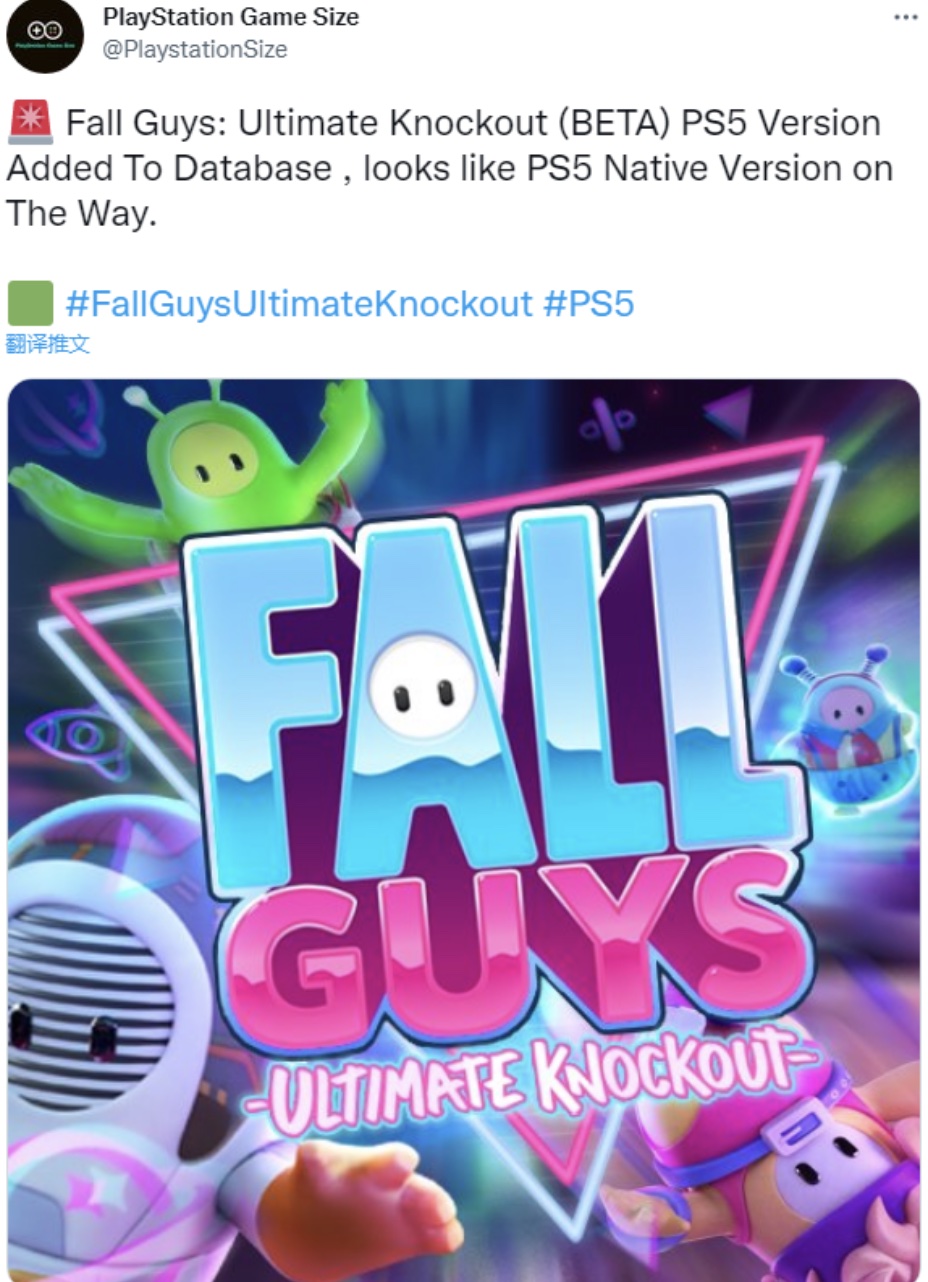Open the @PlaystationSize handle link
The height and width of the screenshot is (1282, 928).
coord(195,49)
